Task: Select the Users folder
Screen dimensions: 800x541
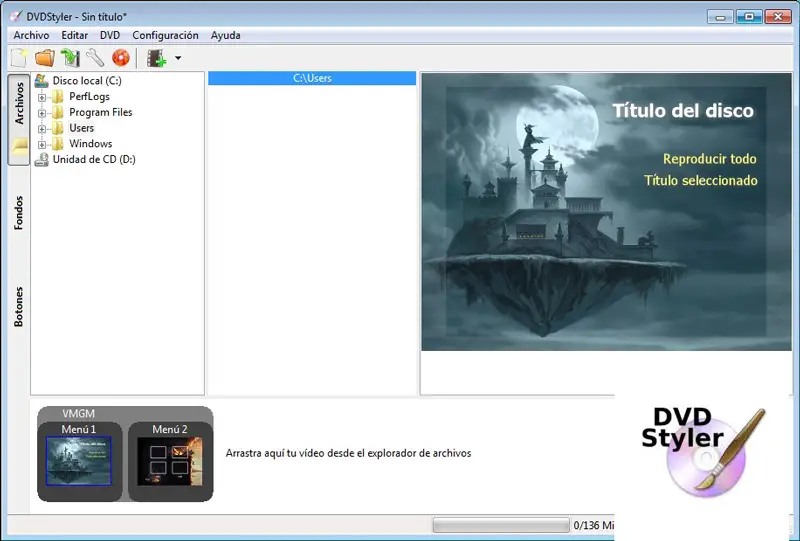Action: [82, 128]
